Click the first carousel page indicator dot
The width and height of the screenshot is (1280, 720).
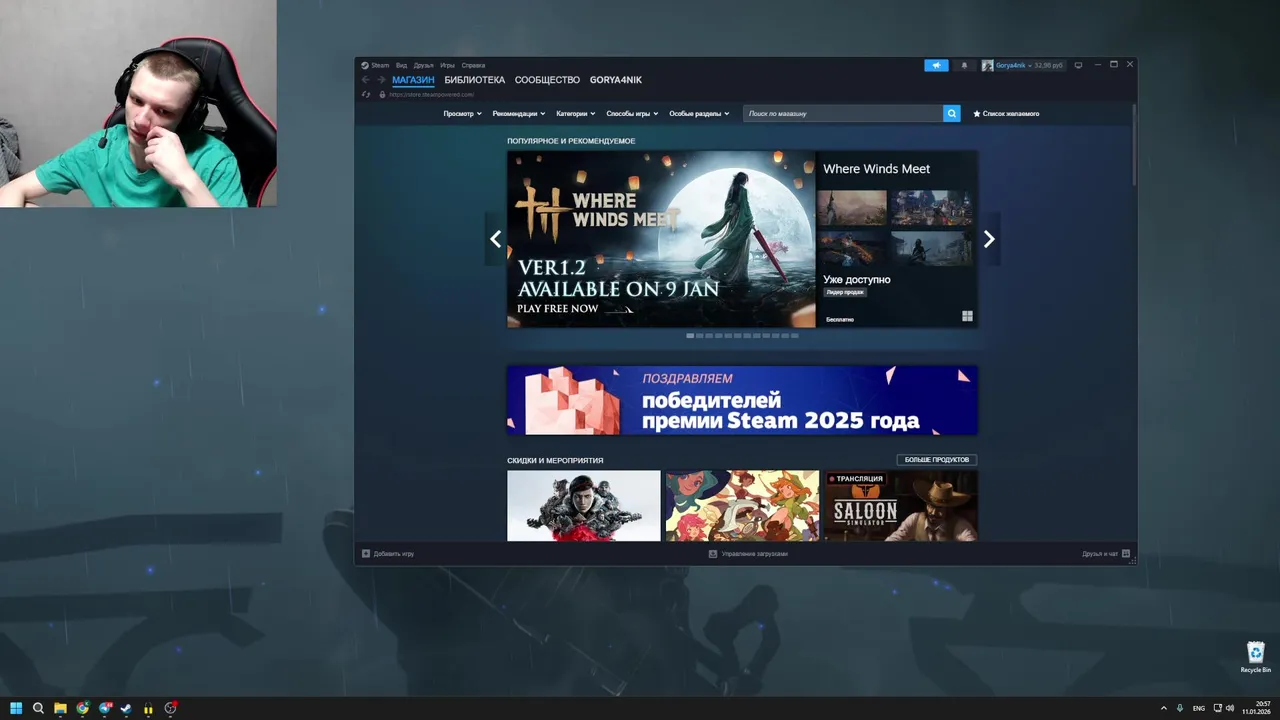pos(690,336)
